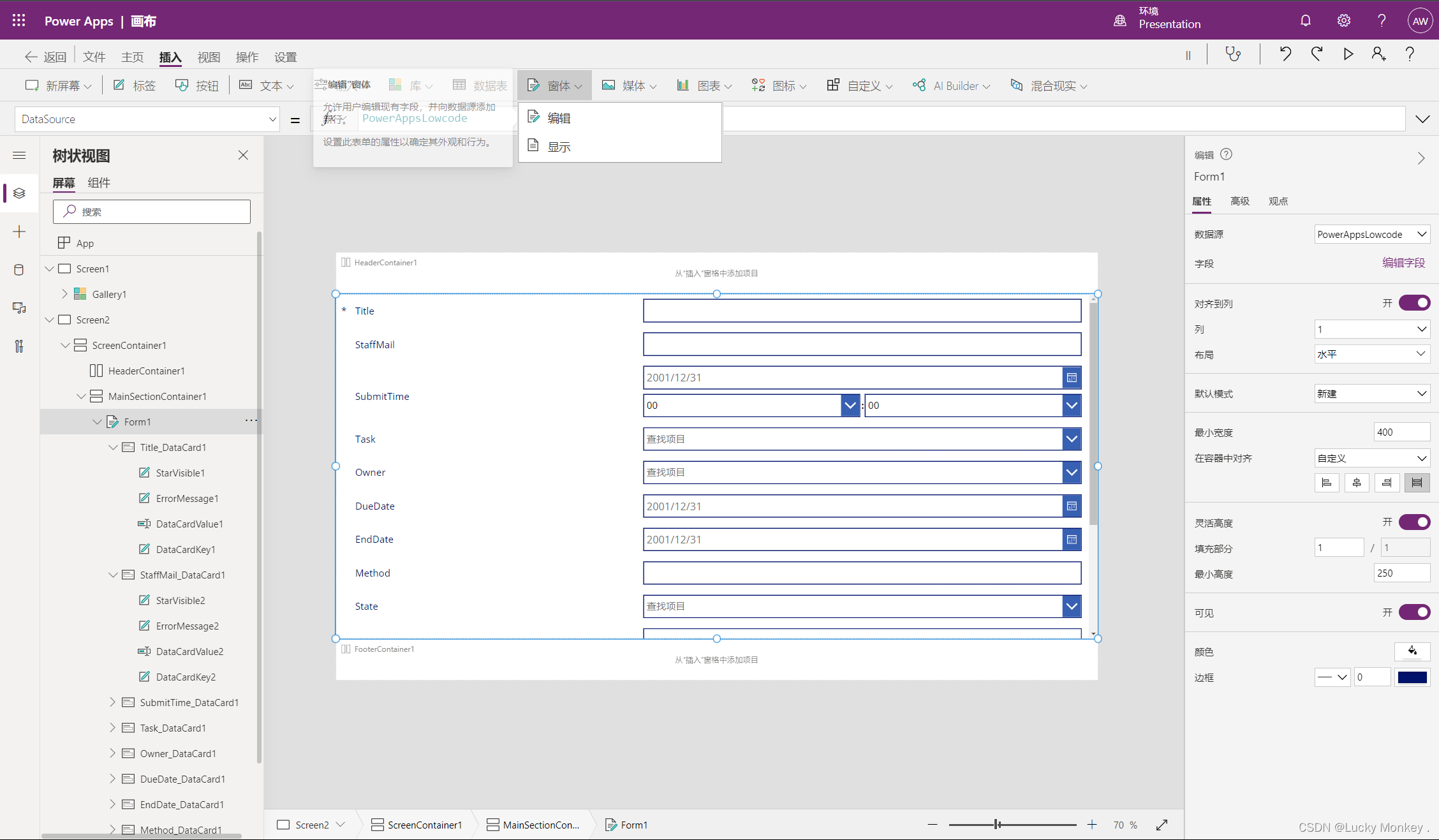Open Tree view layers icon in sidebar
The image size is (1439, 840).
pos(19,193)
